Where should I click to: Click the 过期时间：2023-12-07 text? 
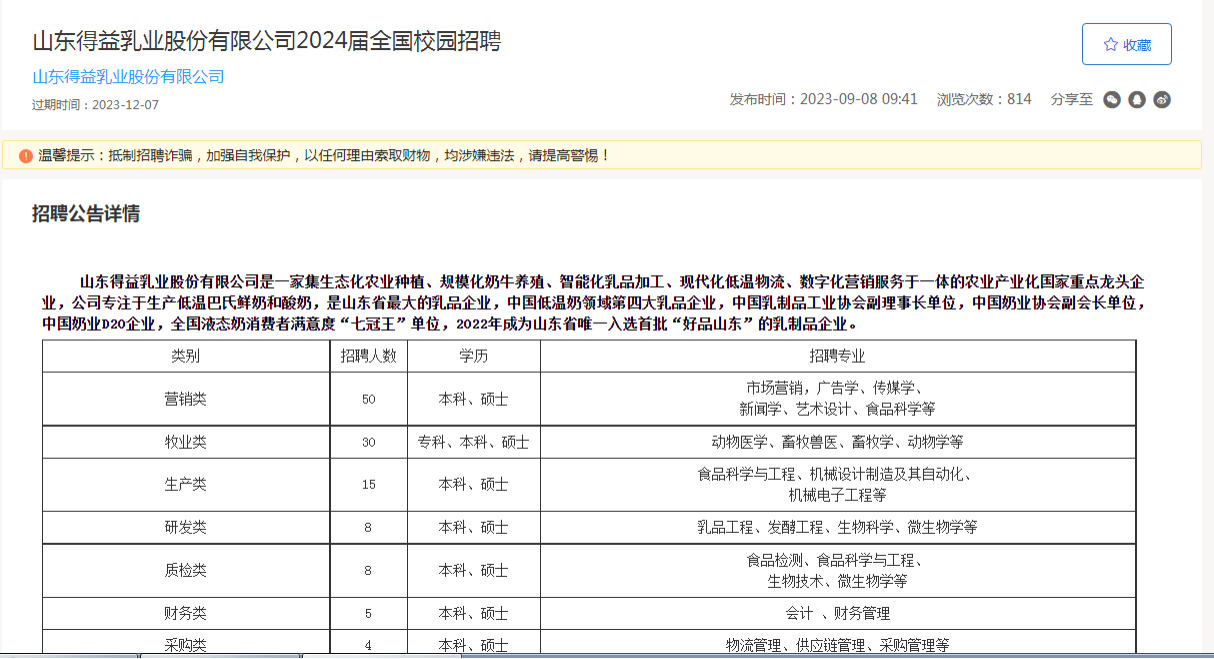click(x=95, y=104)
